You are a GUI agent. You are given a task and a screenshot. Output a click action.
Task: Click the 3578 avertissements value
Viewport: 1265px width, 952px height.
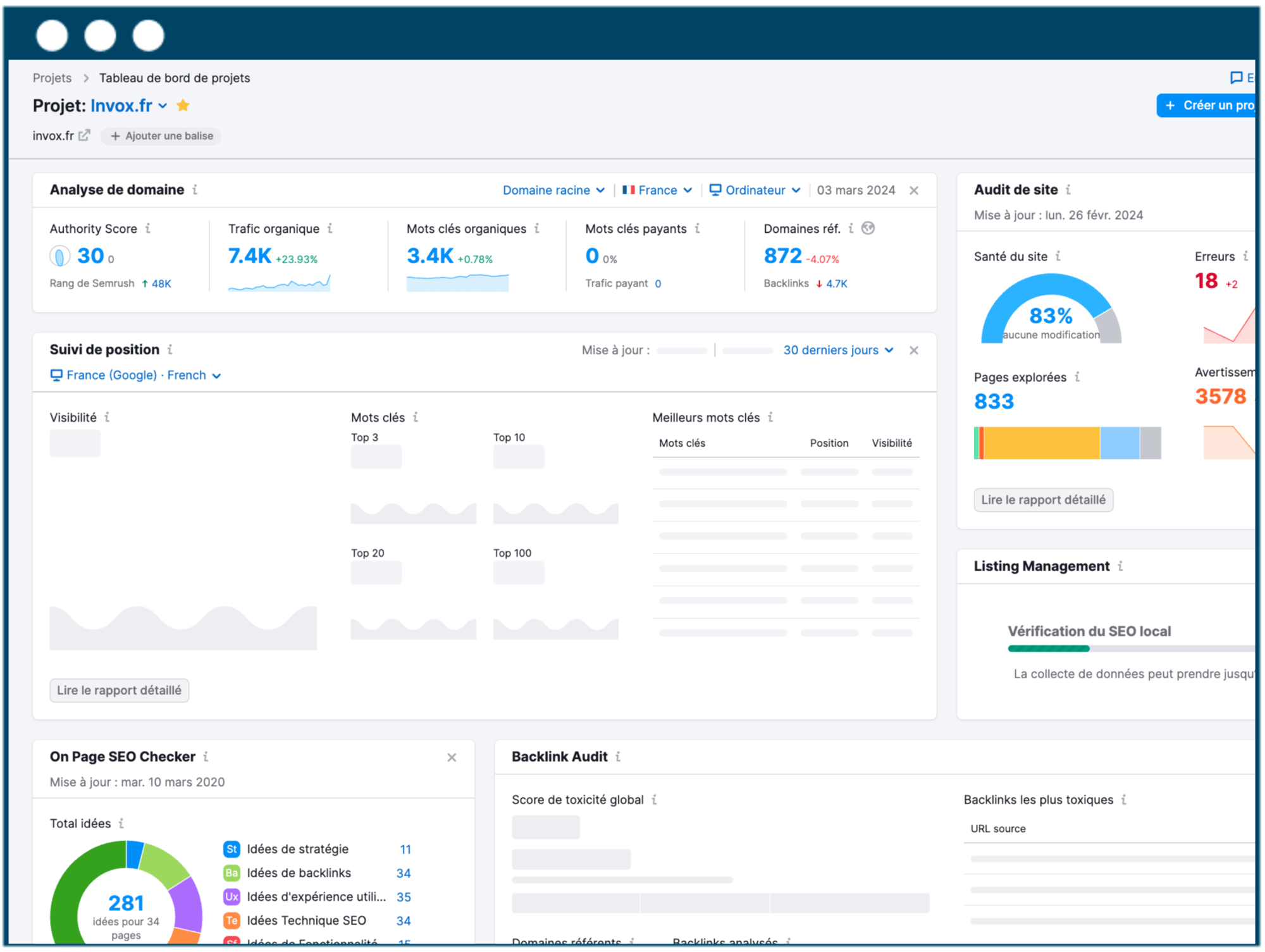1221,397
